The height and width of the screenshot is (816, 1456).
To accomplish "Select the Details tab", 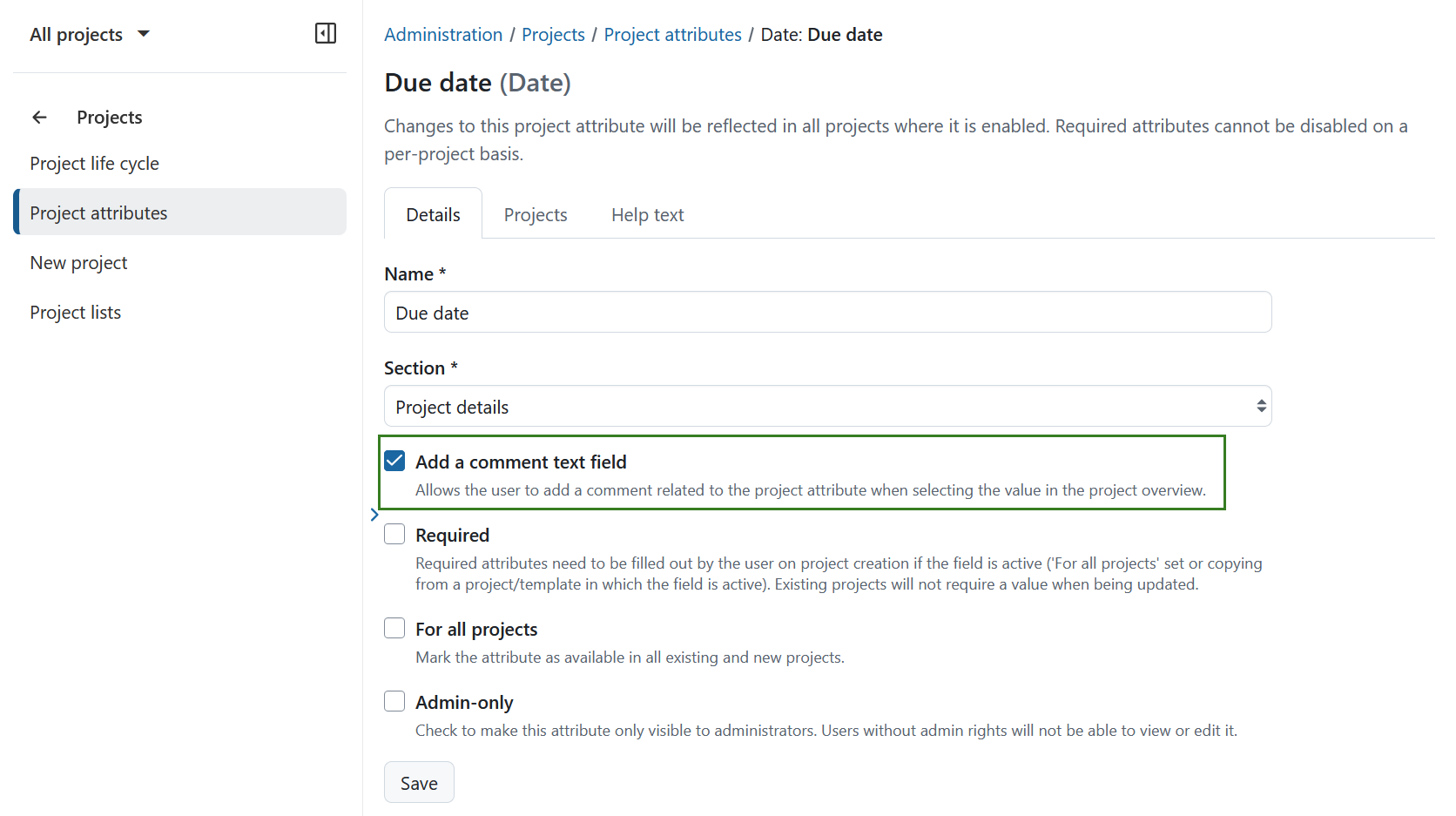I will pos(432,213).
